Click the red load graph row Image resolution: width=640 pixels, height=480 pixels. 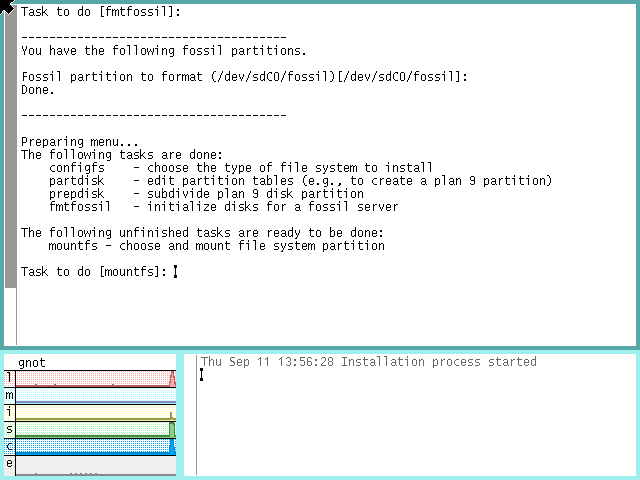(95, 379)
